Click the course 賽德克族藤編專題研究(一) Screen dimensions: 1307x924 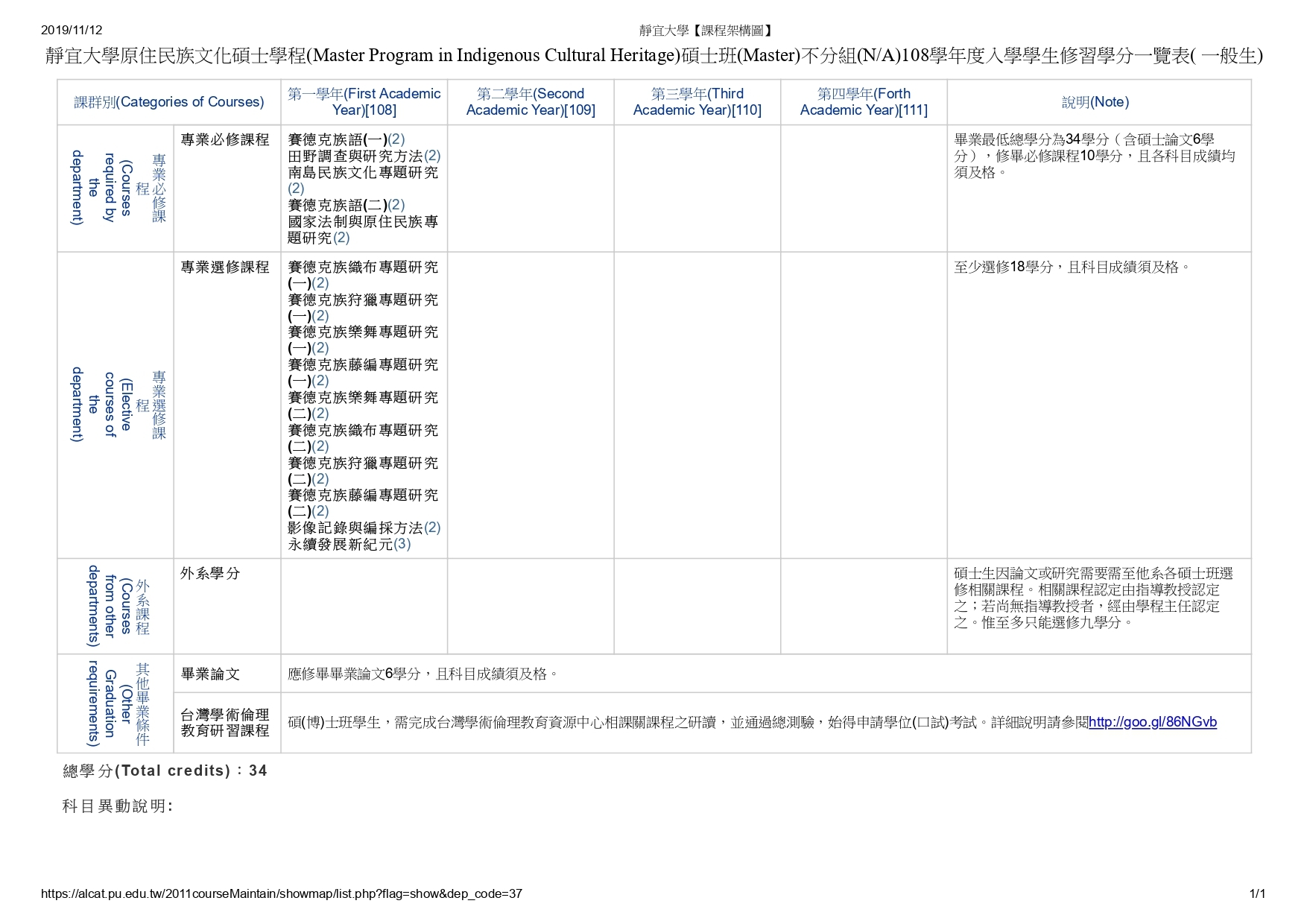pyautogui.click(x=363, y=373)
